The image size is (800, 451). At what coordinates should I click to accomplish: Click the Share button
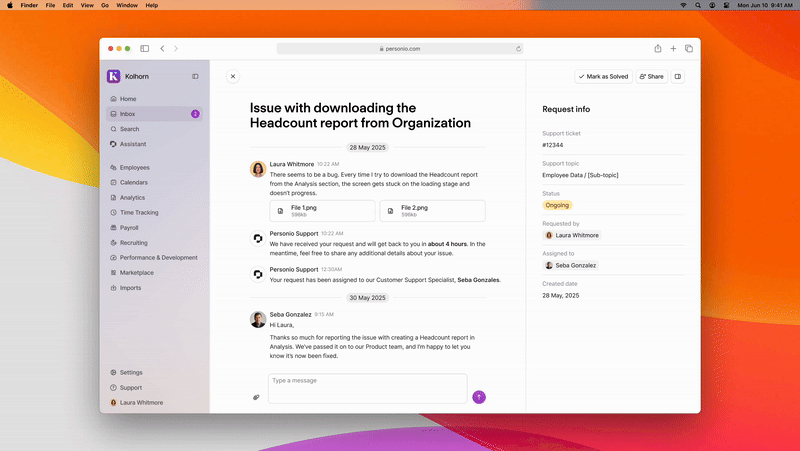pyautogui.click(x=650, y=76)
